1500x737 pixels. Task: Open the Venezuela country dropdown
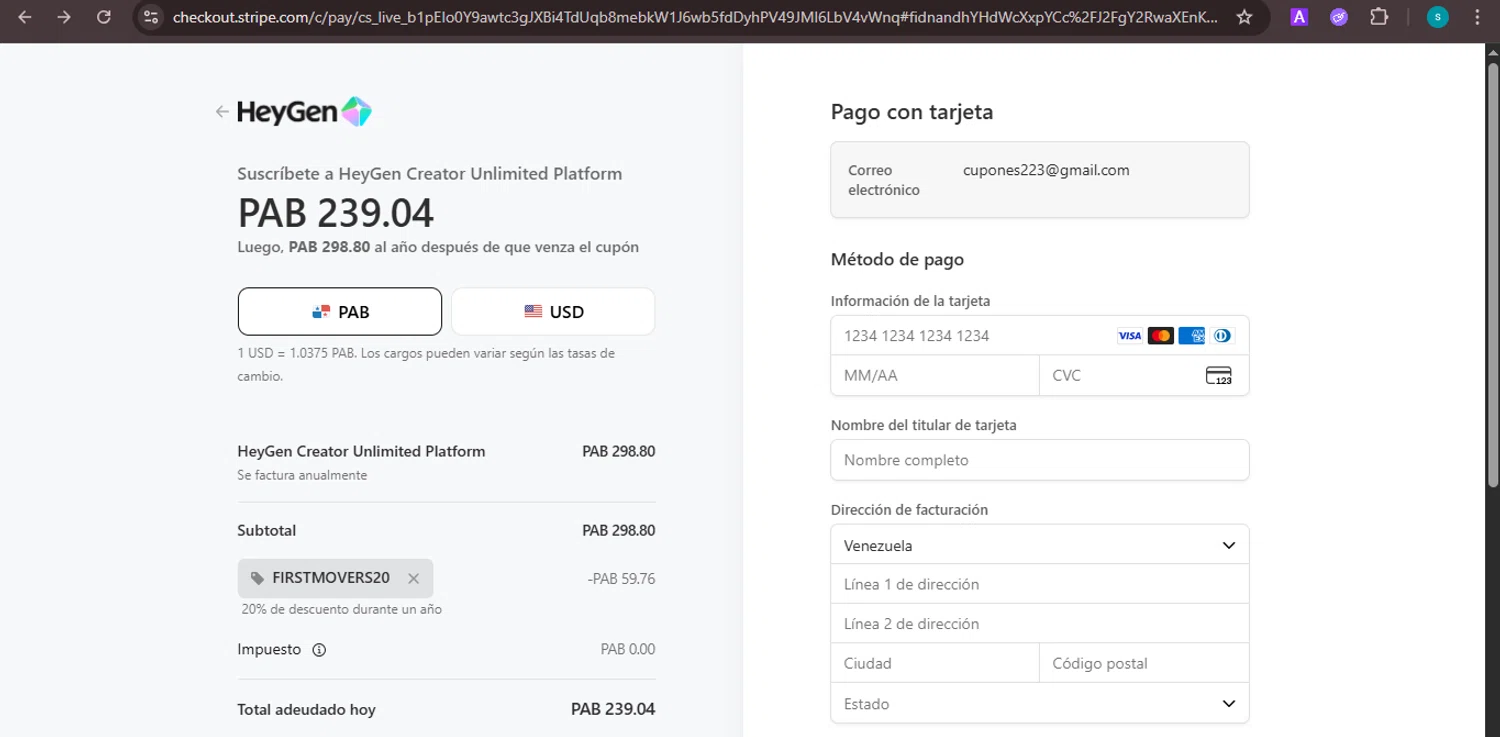tap(1040, 545)
